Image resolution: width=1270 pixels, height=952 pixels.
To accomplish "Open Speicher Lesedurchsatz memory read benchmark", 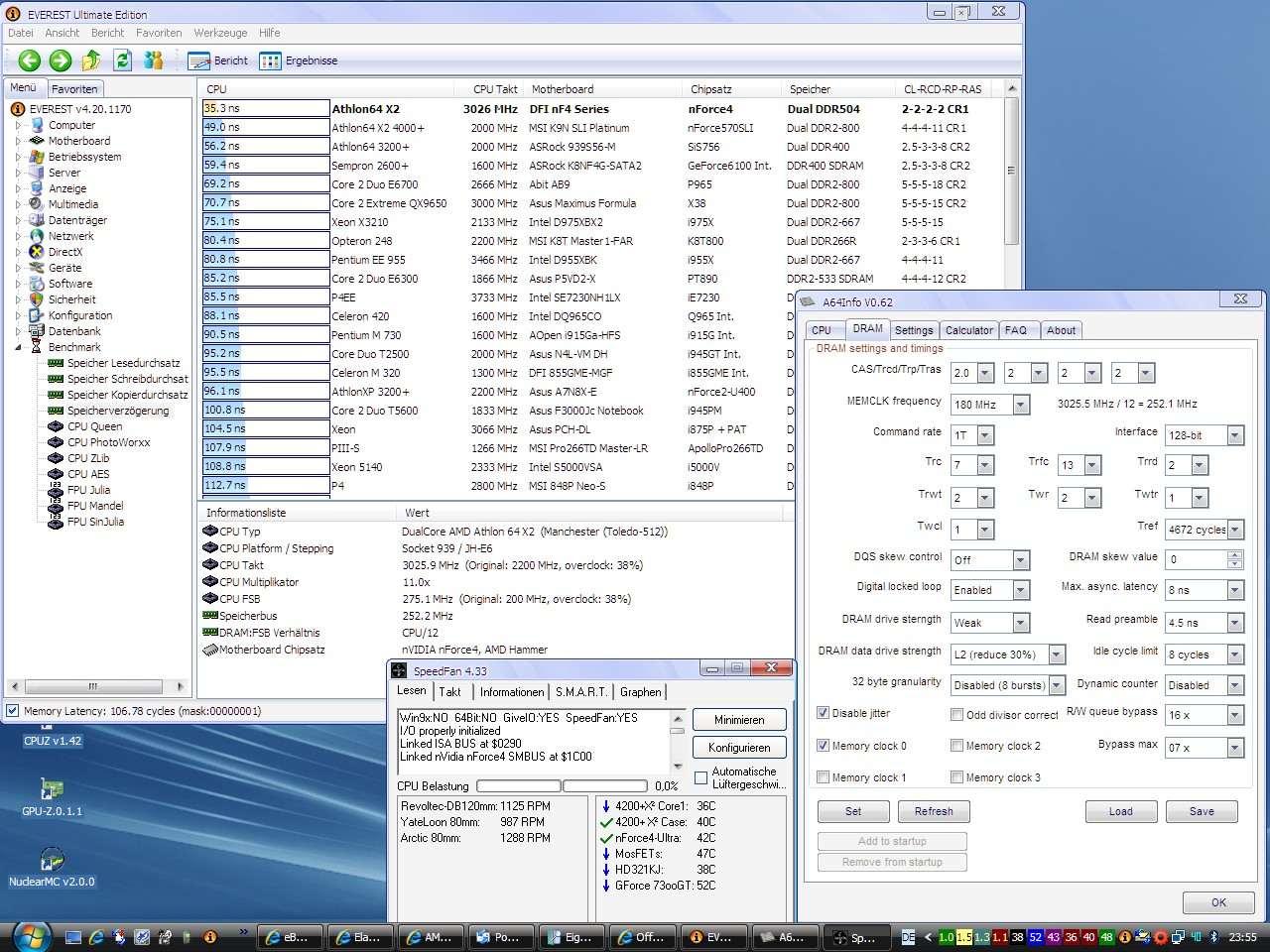I will [124, 363].
